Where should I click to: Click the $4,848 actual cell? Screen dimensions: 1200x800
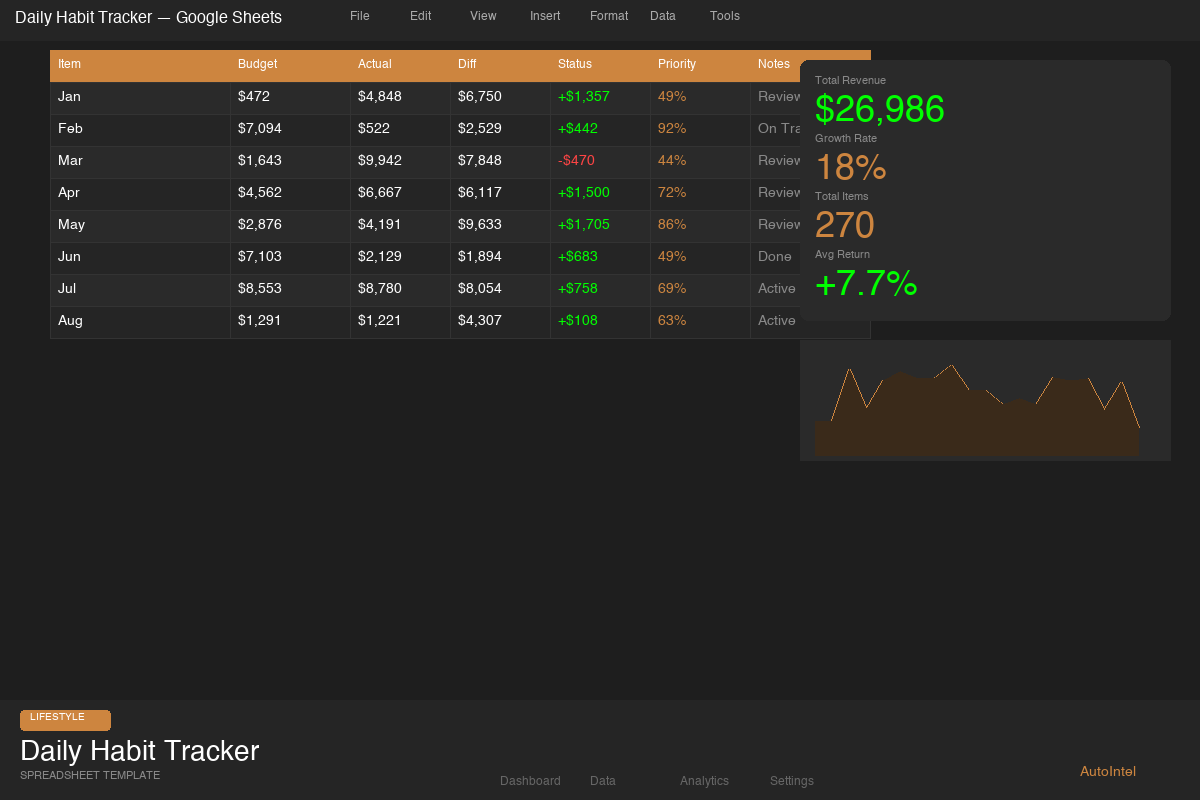pos(400,98)
